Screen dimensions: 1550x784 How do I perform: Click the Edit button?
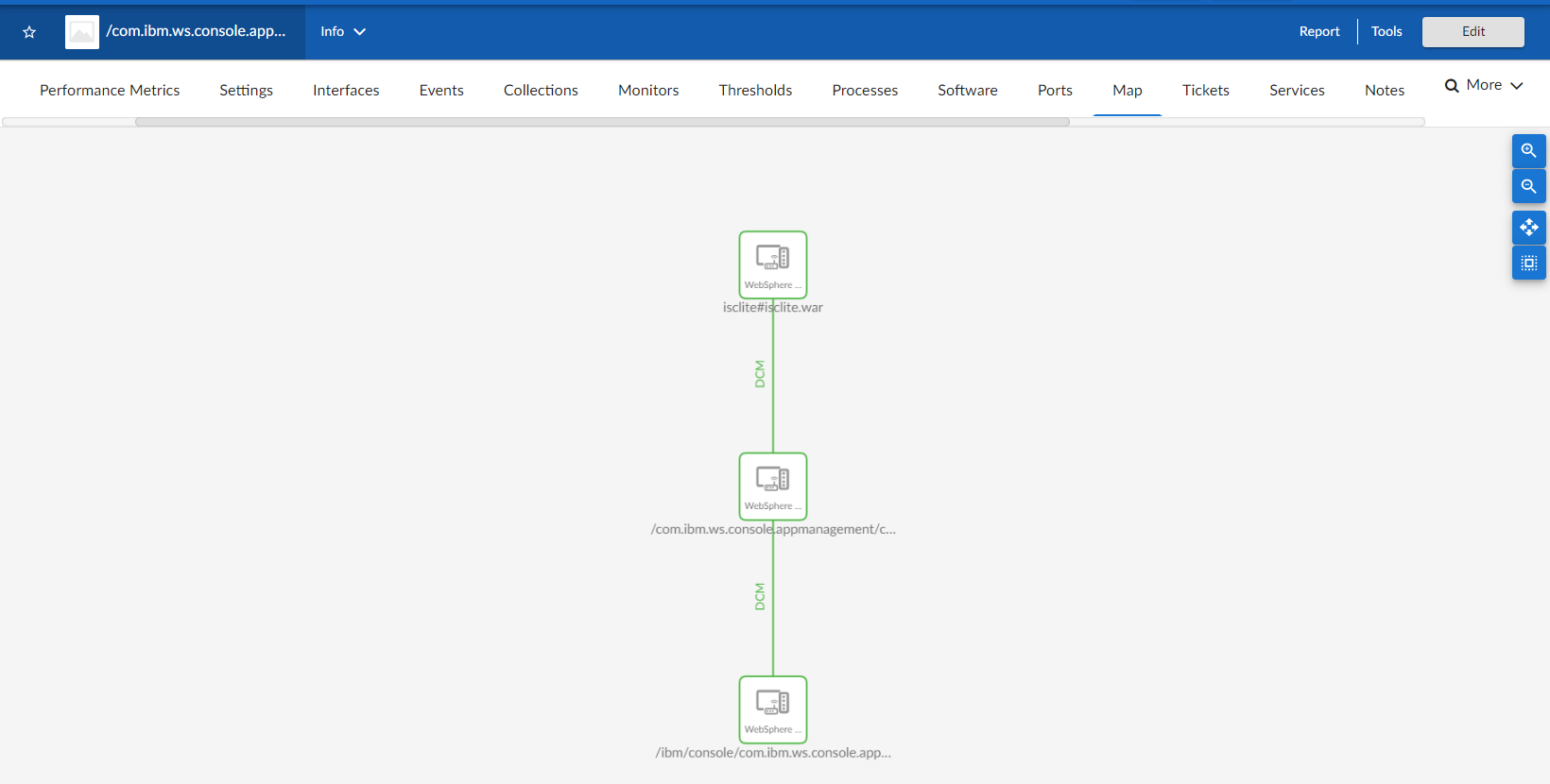[x=1473, y=32]
